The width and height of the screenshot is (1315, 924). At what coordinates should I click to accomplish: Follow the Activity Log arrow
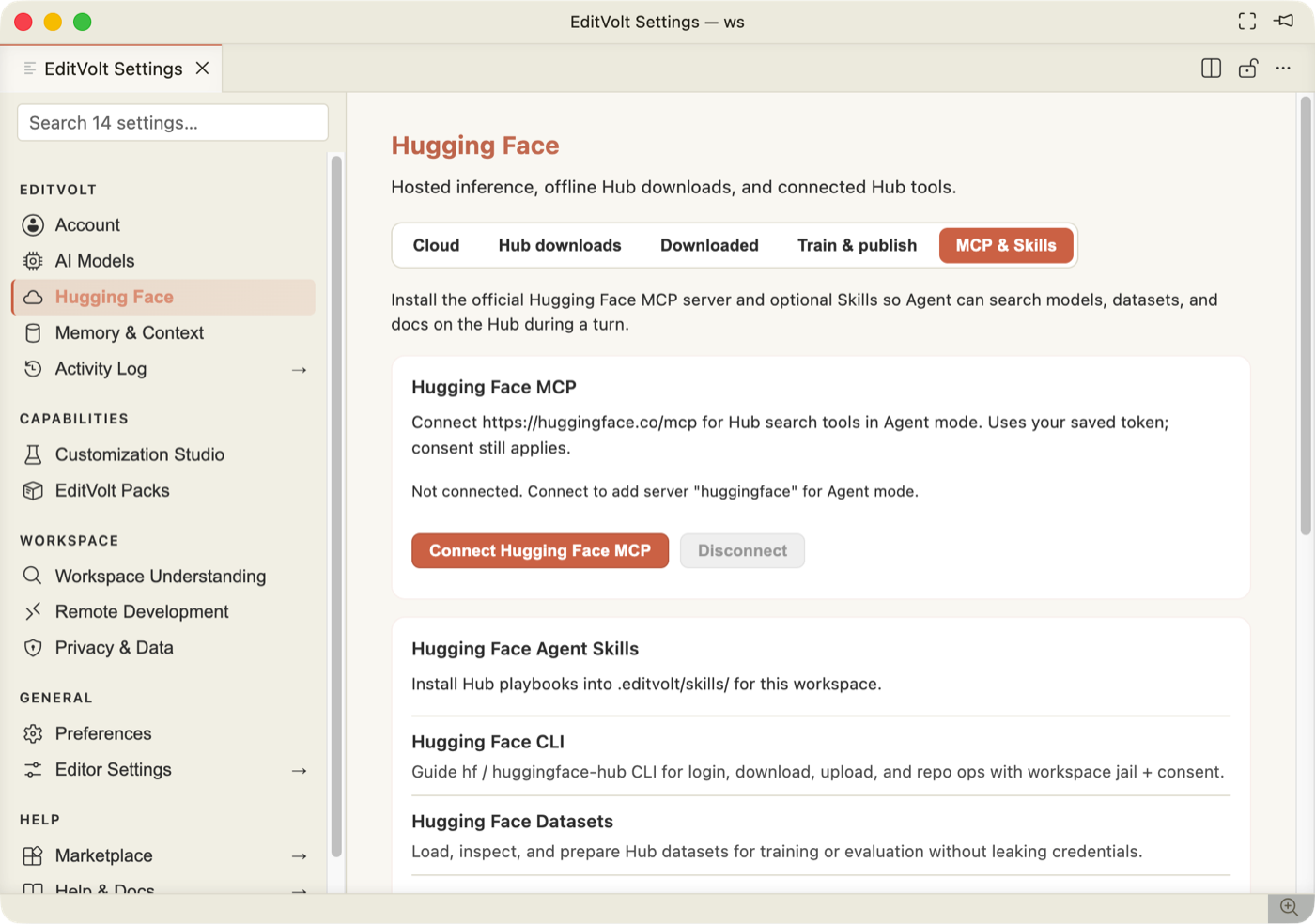(300, 370)
